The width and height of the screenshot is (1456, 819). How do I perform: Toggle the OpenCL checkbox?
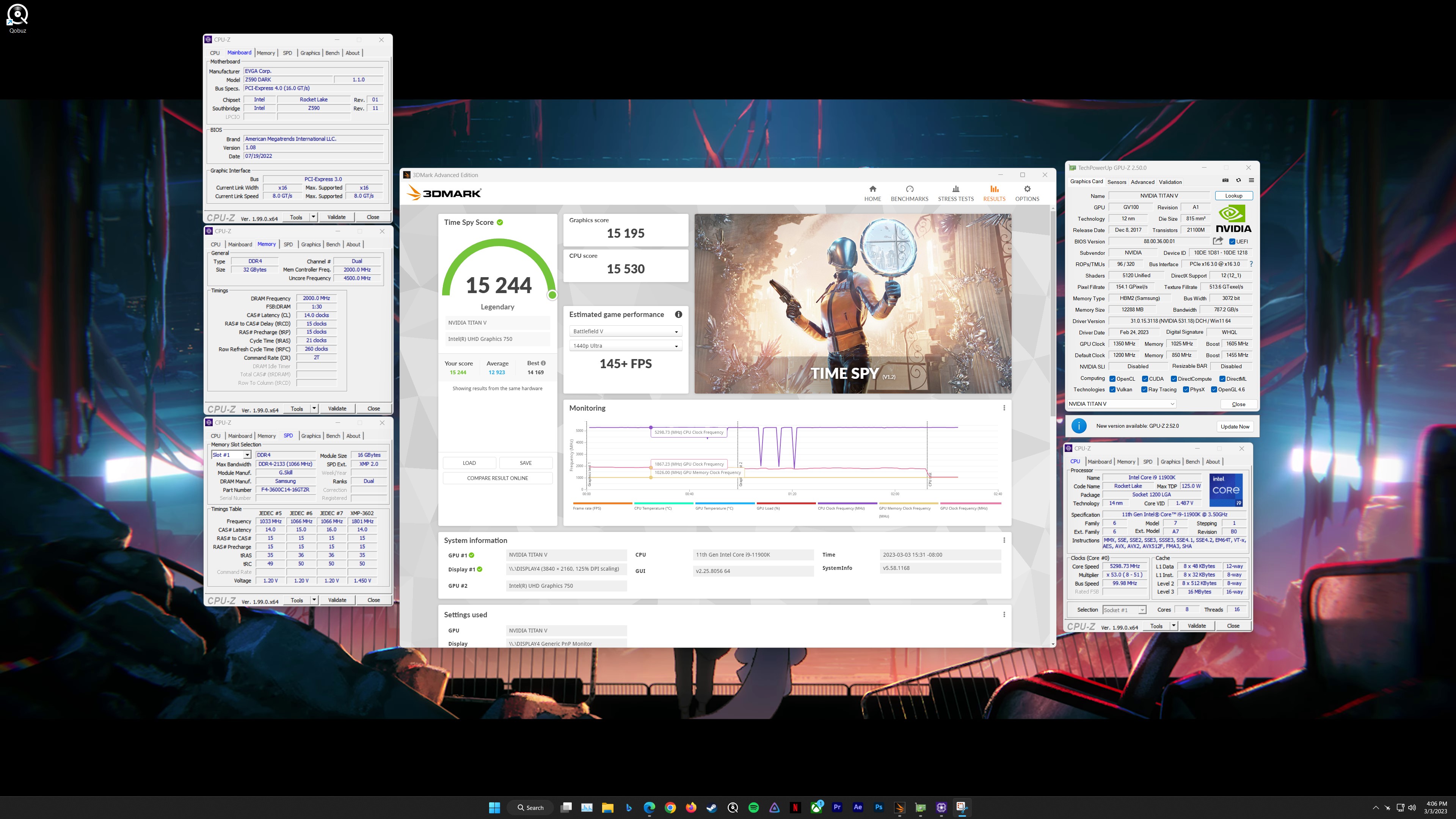(x=1112, y=379)
